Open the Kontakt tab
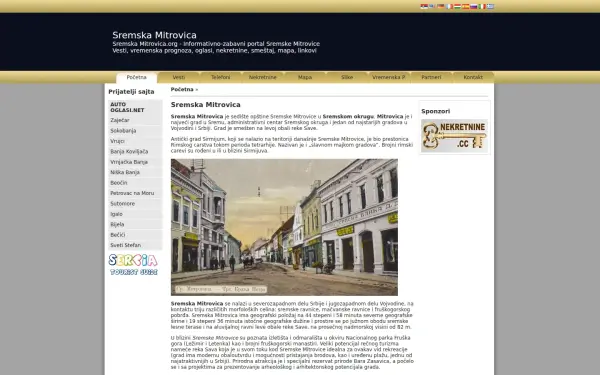The image size is (600, 375). click(473, 77)
